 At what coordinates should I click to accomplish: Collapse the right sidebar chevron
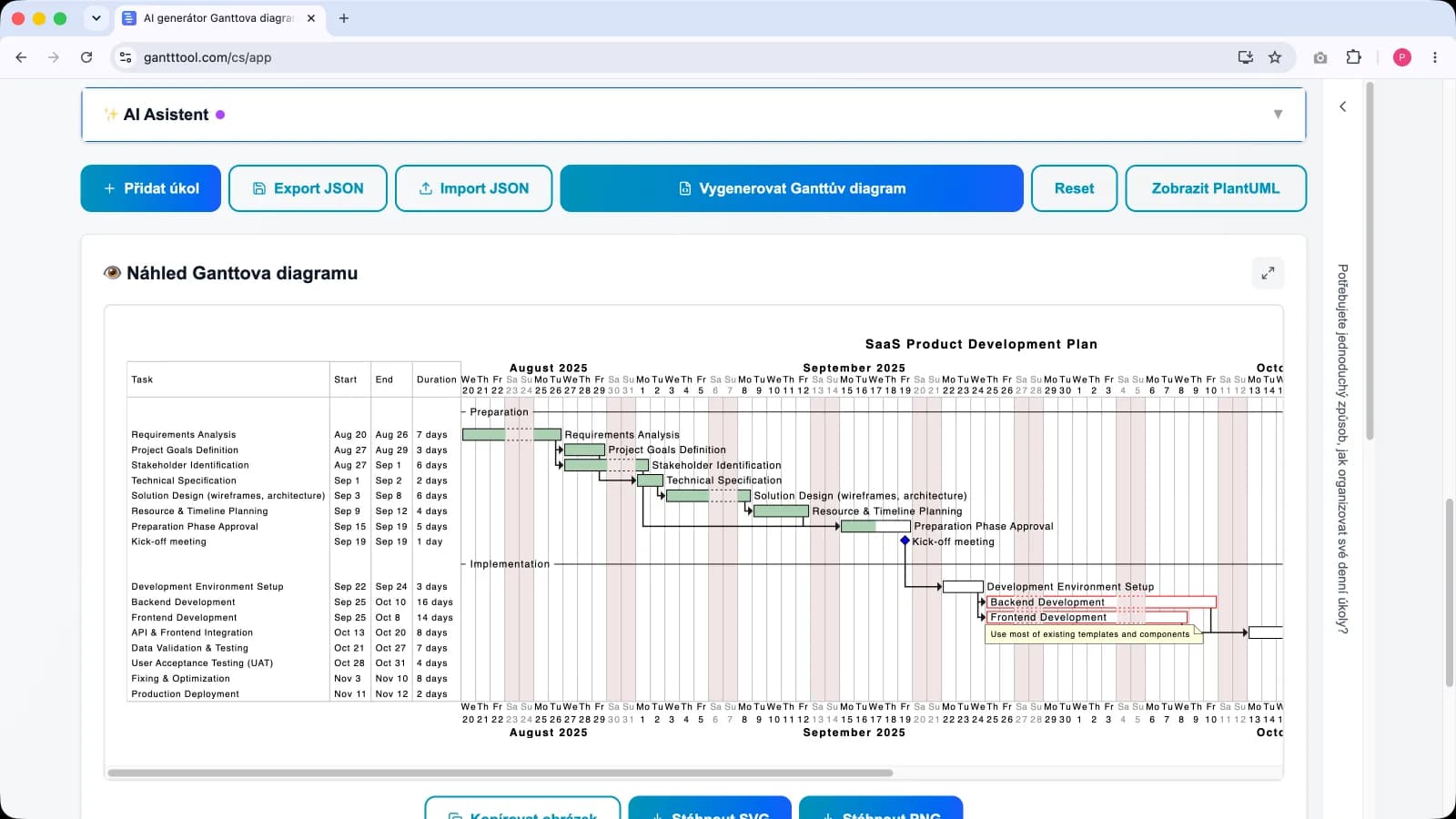(x=1343, y=106)
